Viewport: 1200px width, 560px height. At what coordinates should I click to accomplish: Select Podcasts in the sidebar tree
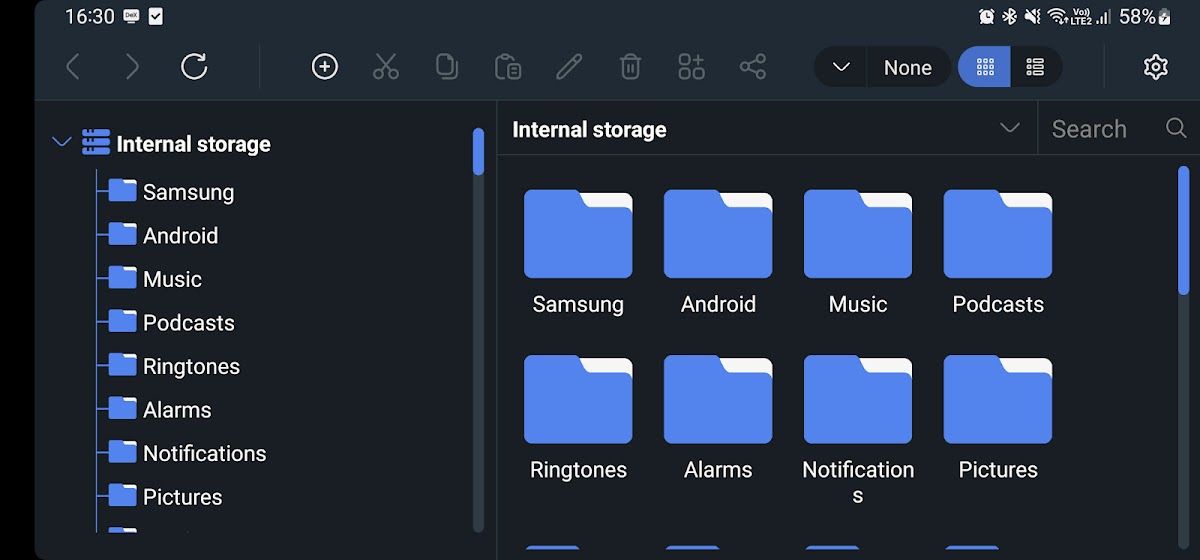click(188, 322)
